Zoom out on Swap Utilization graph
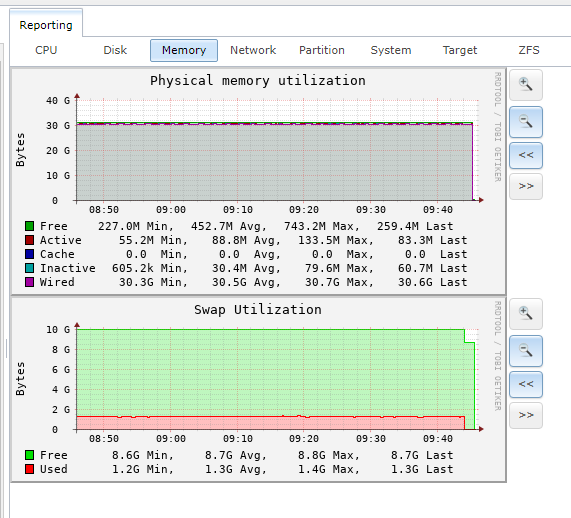Screen dimensions: 571x518 (x=526, y=351)
